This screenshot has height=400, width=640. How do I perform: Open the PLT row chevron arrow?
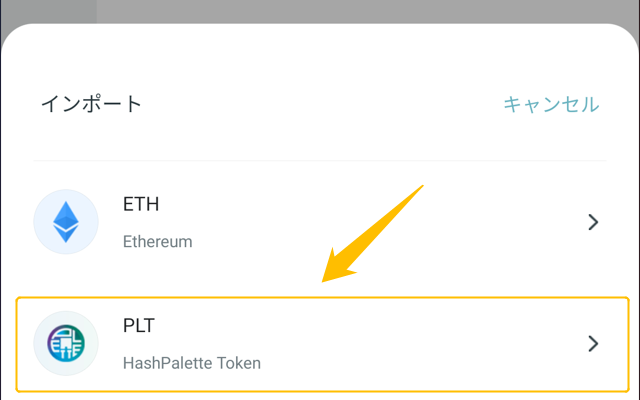pos(593,344)
